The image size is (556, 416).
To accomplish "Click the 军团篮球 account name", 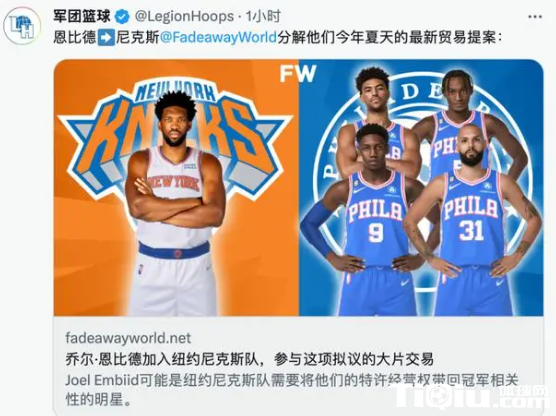I will coord(82,16).
